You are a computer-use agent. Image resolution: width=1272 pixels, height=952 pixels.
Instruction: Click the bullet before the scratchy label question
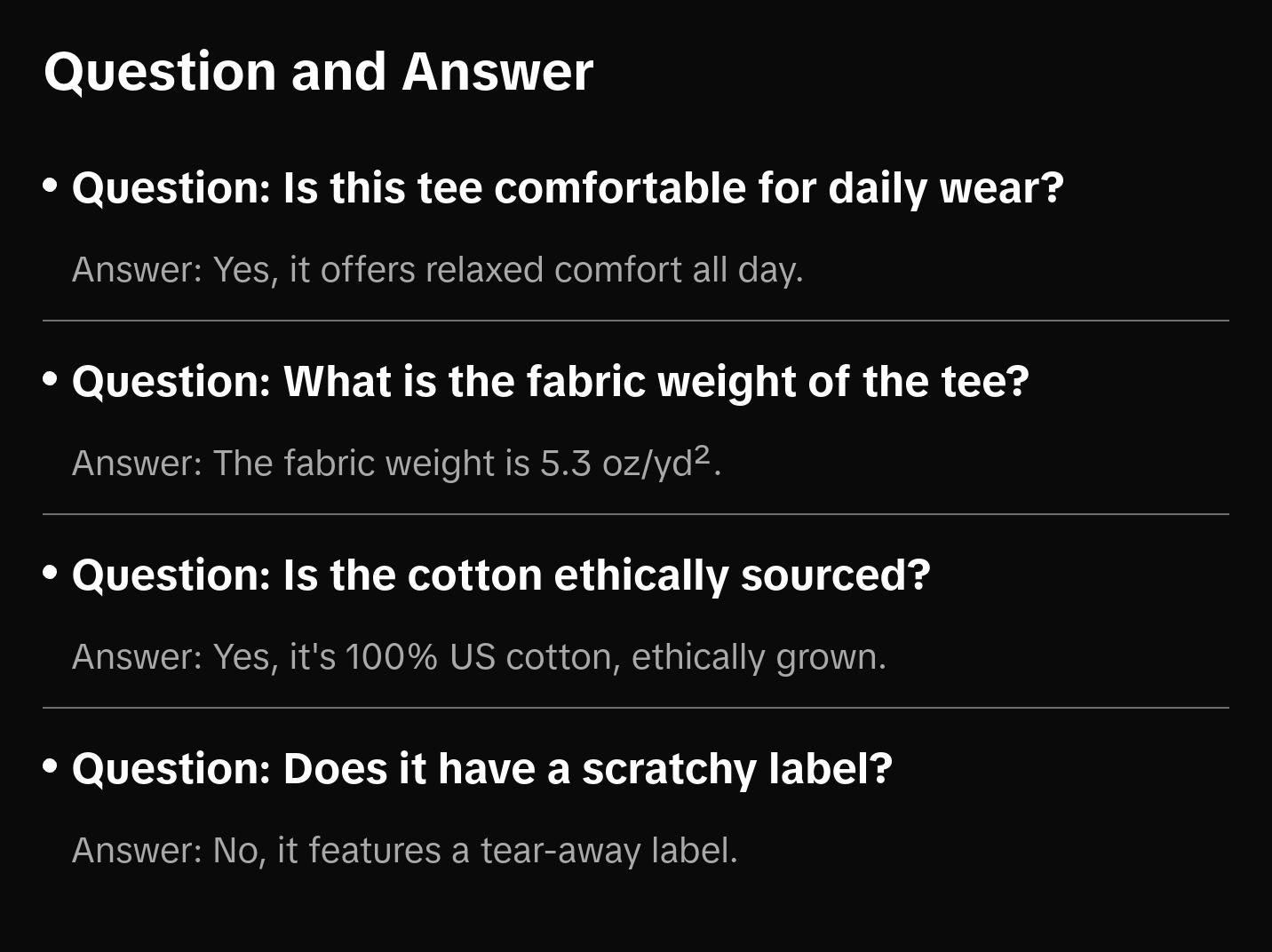point(51,767)
